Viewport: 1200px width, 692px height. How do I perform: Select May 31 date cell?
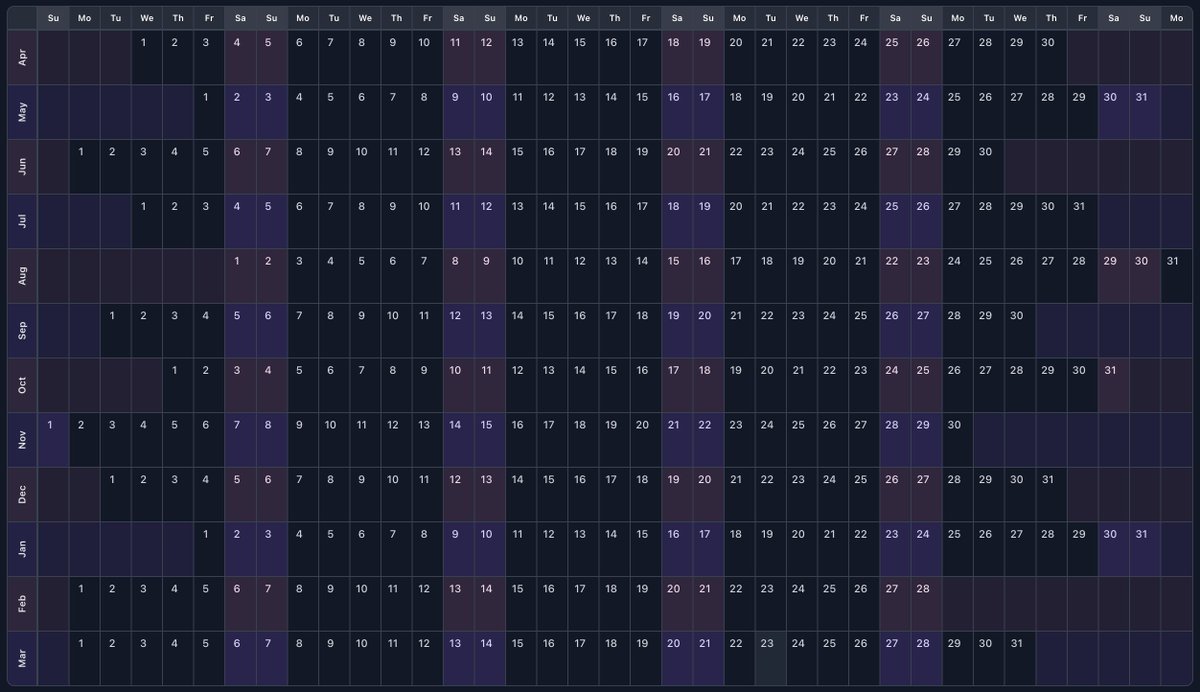click(x=1144, y=112)
